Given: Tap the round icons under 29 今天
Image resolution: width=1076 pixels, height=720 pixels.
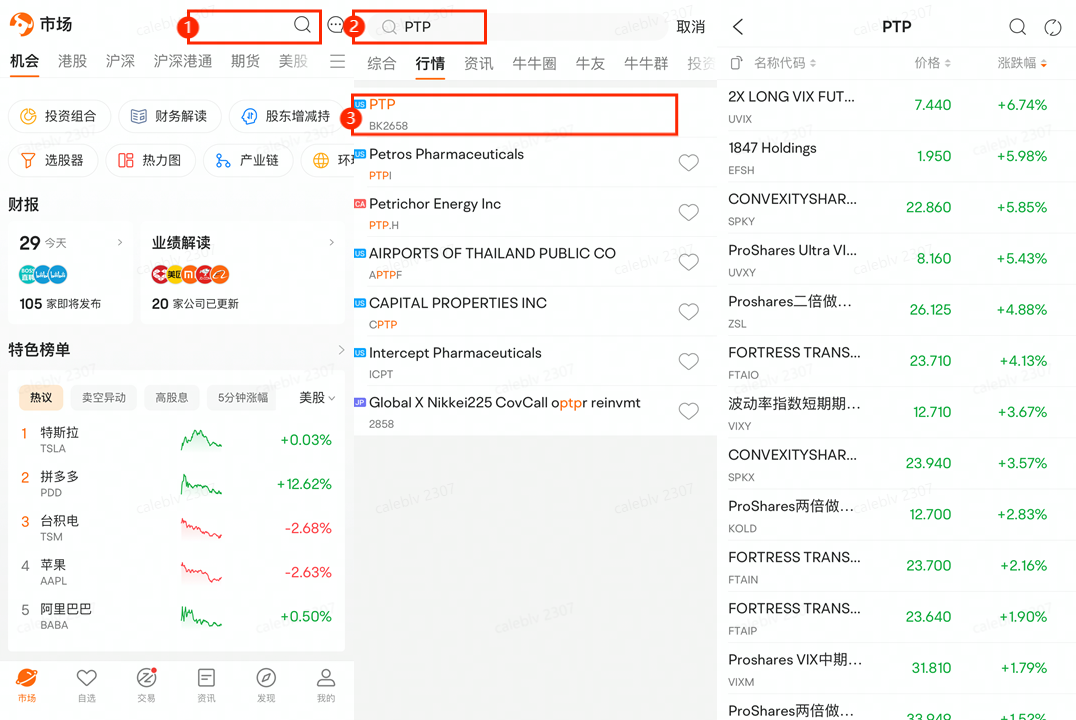Looking at the screenshot, I should [x=43, y=275].
